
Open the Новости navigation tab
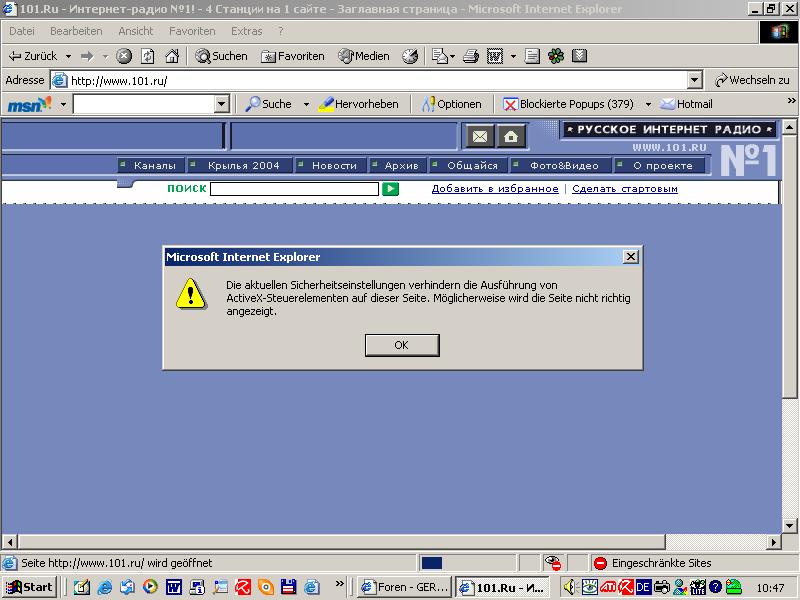coord(329,165)
